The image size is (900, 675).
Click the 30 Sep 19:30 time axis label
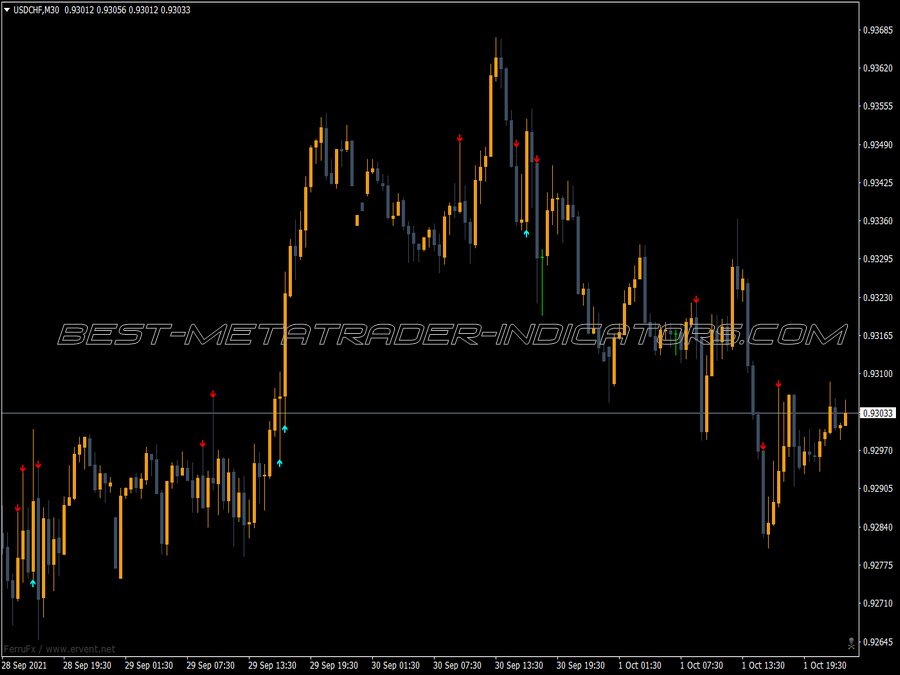[x=581, y=665]
